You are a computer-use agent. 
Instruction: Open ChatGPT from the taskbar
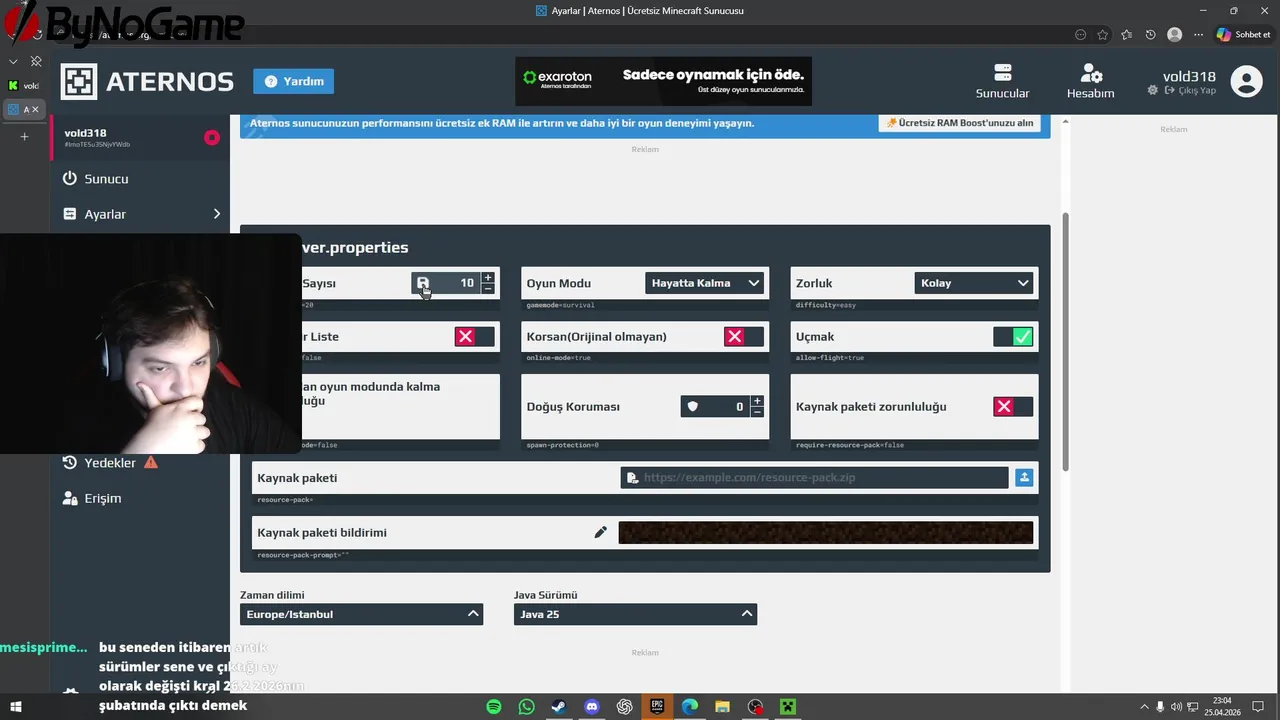tap(625, 707)
